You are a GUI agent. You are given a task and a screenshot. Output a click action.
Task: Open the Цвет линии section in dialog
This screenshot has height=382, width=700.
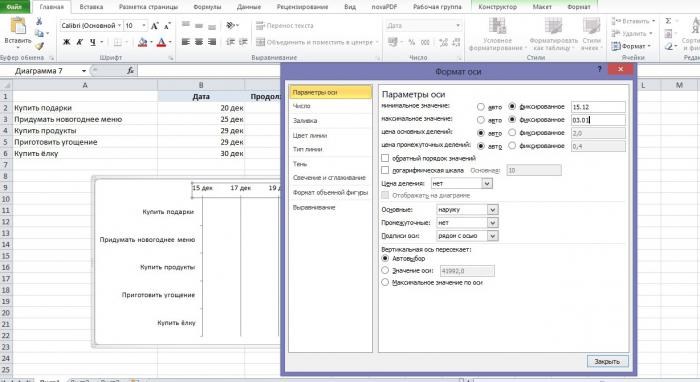[330, 135]
